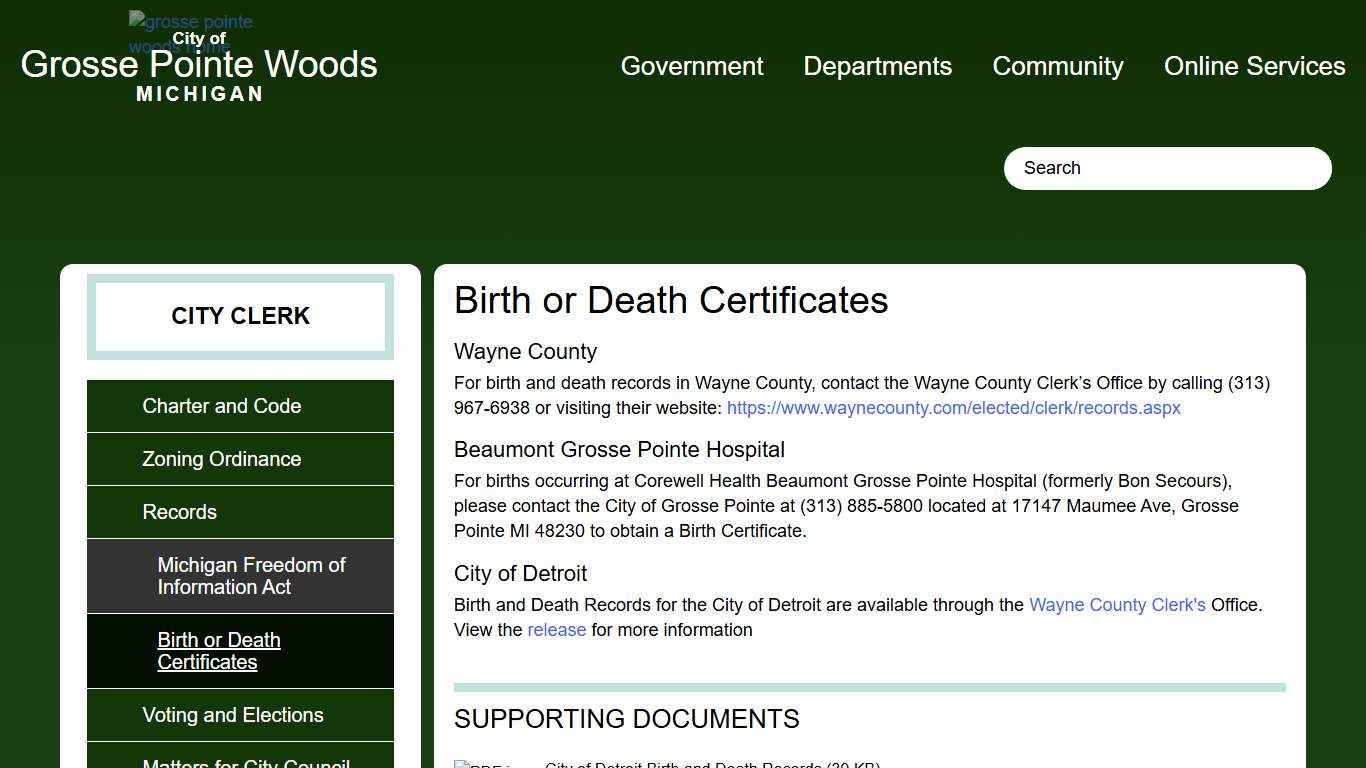
Task: Open the Government navigation menu
Action: tap(691, 66)
